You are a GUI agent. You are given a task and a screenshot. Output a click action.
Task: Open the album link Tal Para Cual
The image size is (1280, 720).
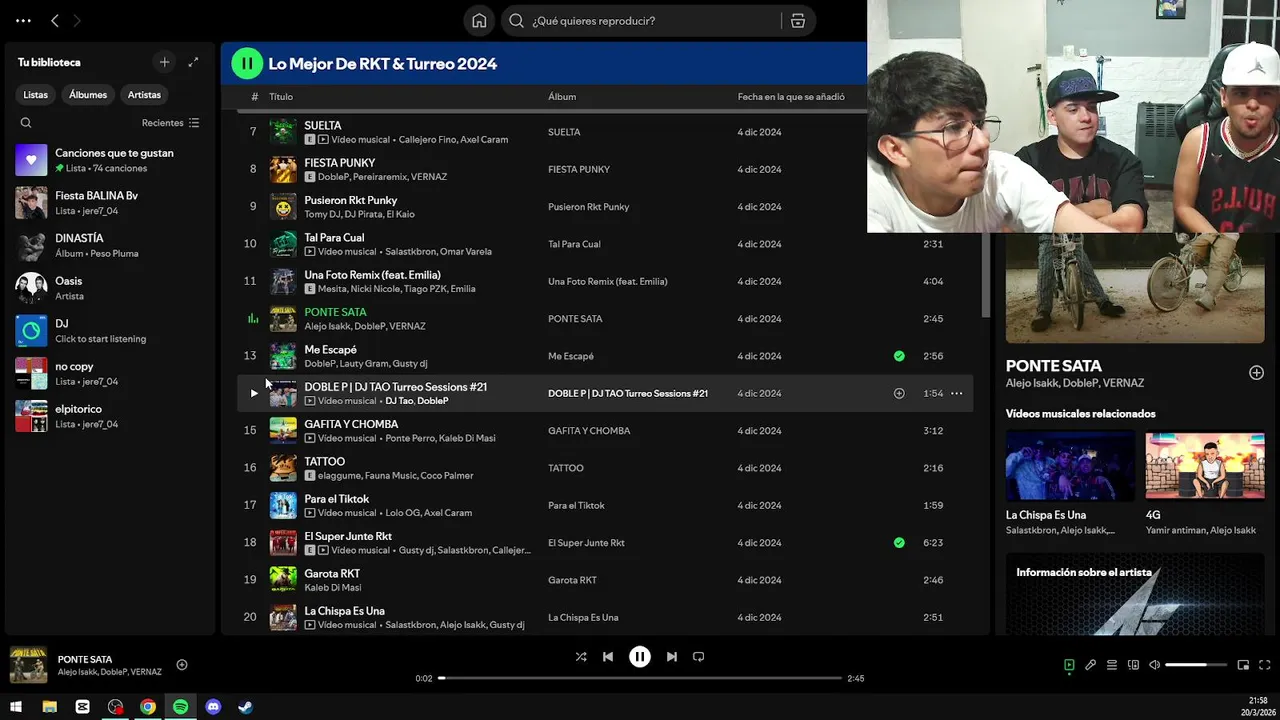[574, 244]
